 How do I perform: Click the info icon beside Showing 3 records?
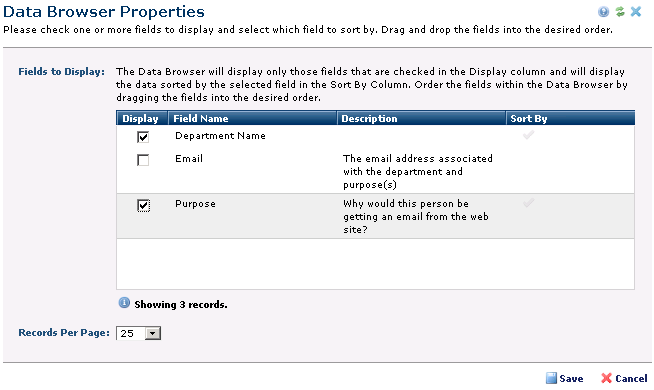124,303
